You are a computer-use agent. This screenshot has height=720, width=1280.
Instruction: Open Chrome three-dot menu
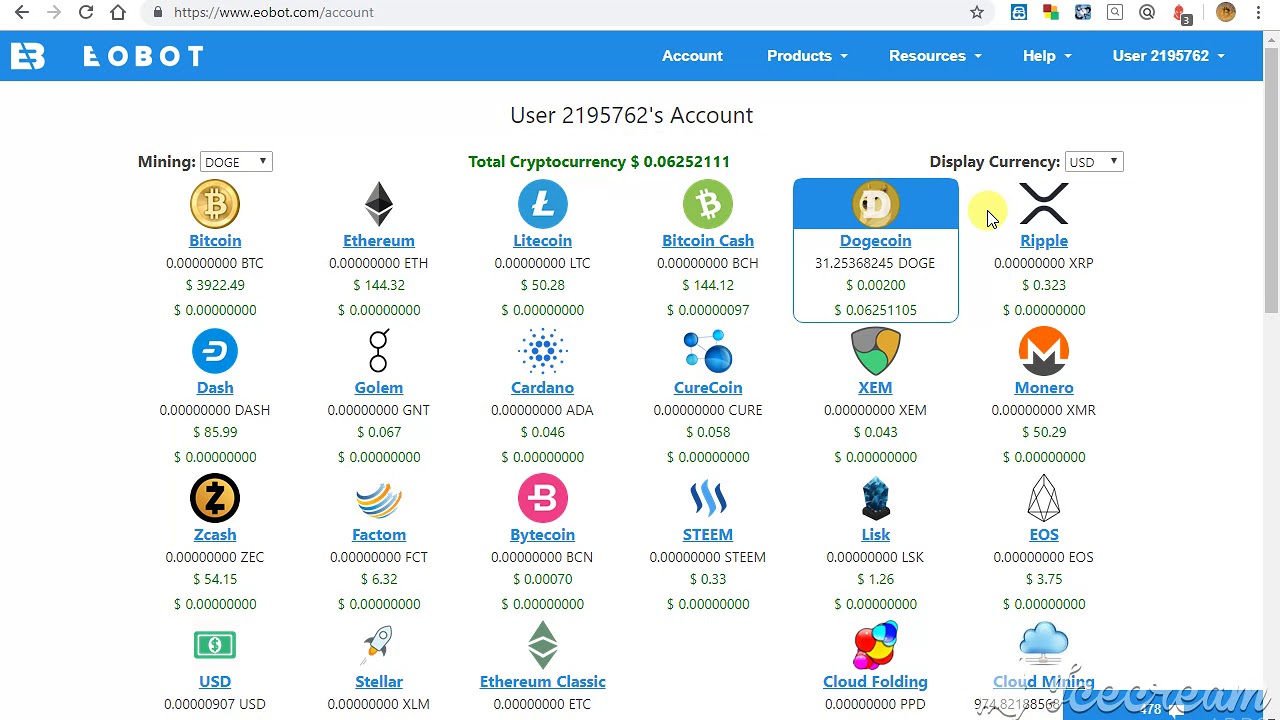[x=1258, y=12]
